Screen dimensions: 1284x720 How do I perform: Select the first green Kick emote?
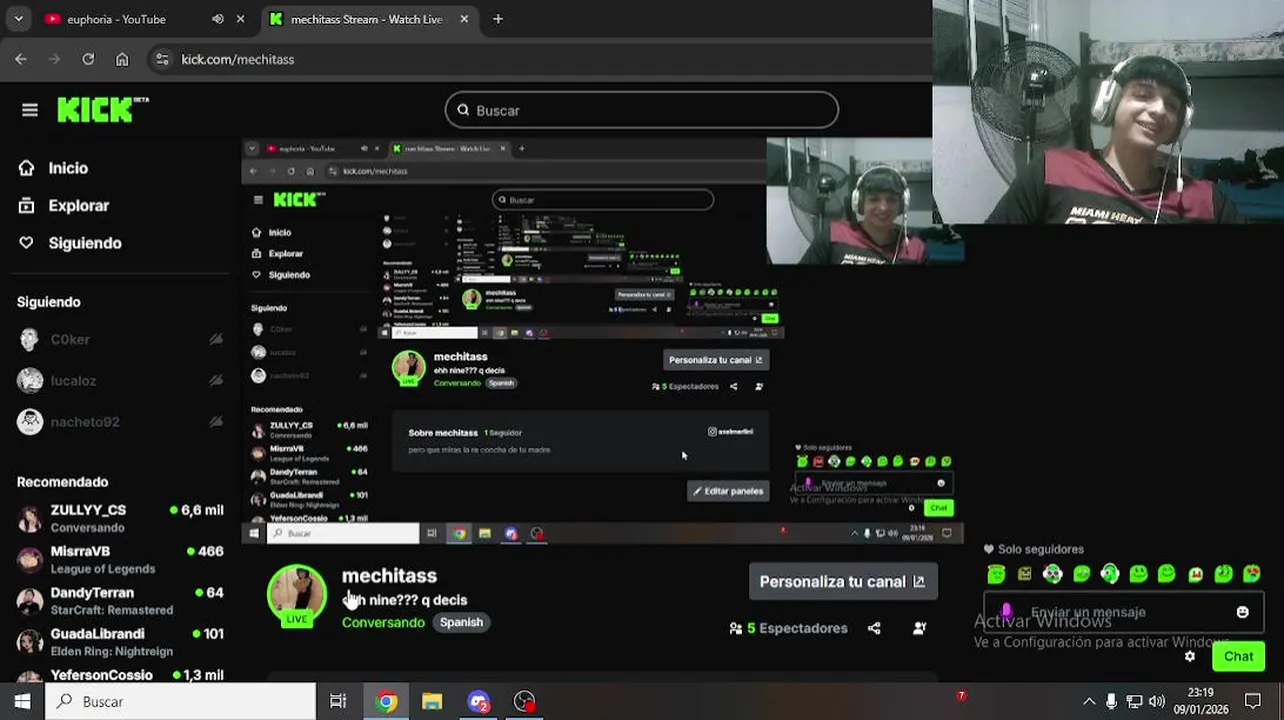click(996, 574)
